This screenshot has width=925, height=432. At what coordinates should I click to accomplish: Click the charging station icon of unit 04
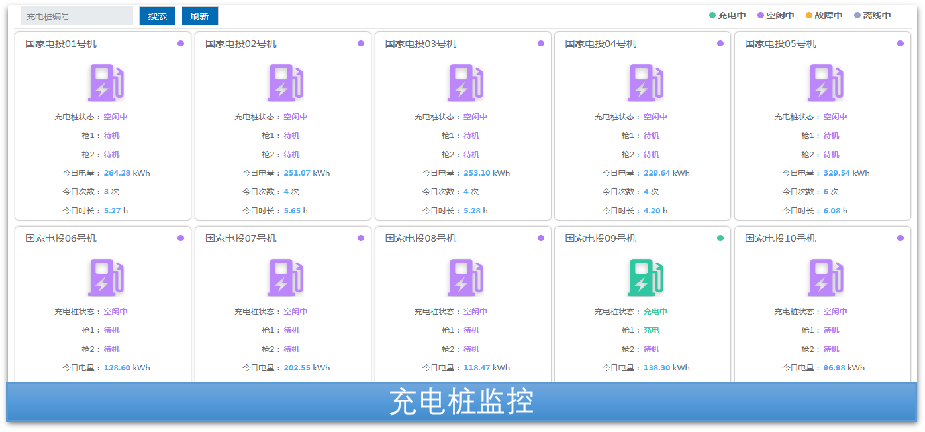tap(645, 83)
